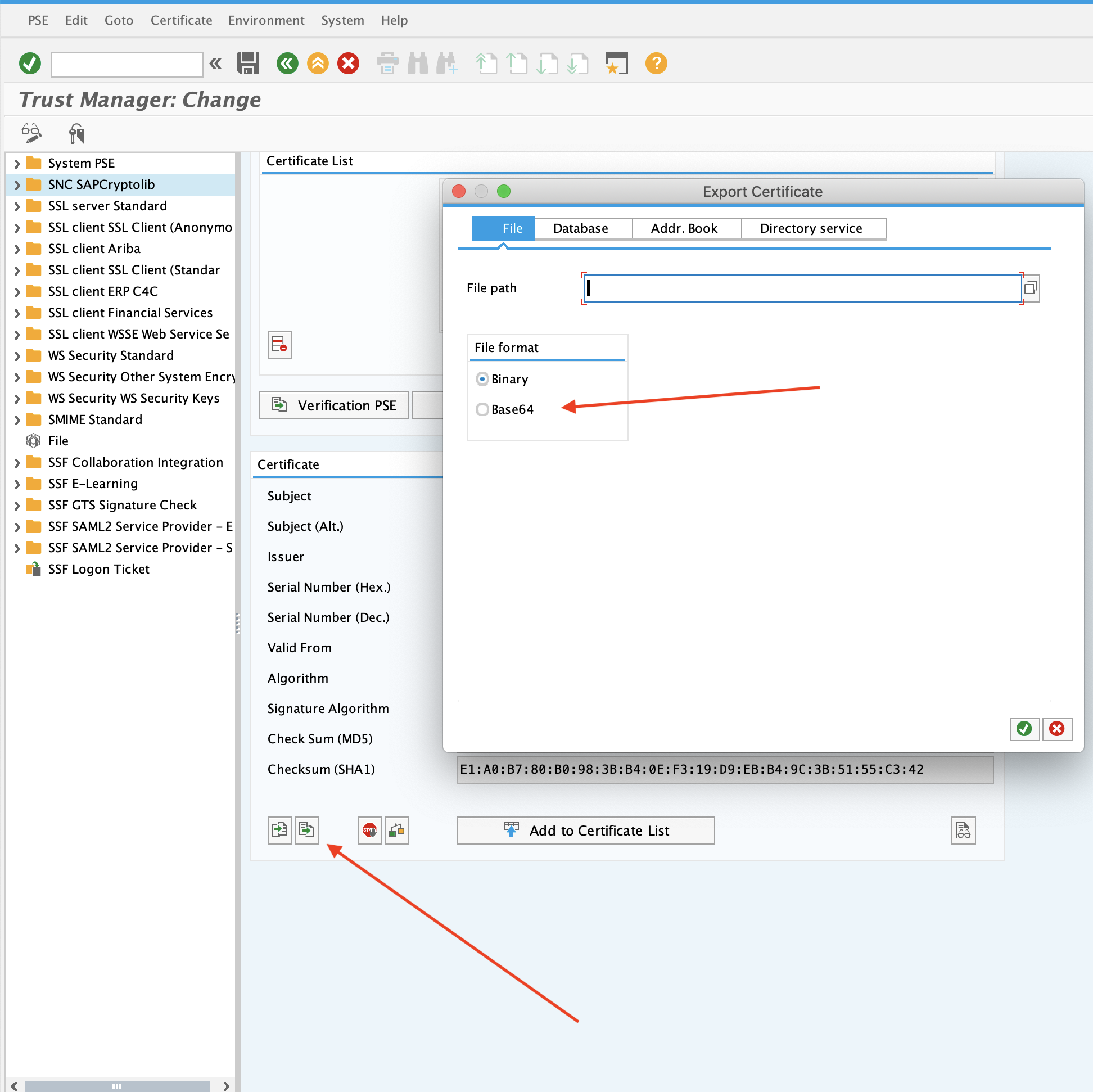Switch to the Database tab
This screenshot has width=1093, height=1092.
pyautogui.click(x=580, y=229)
